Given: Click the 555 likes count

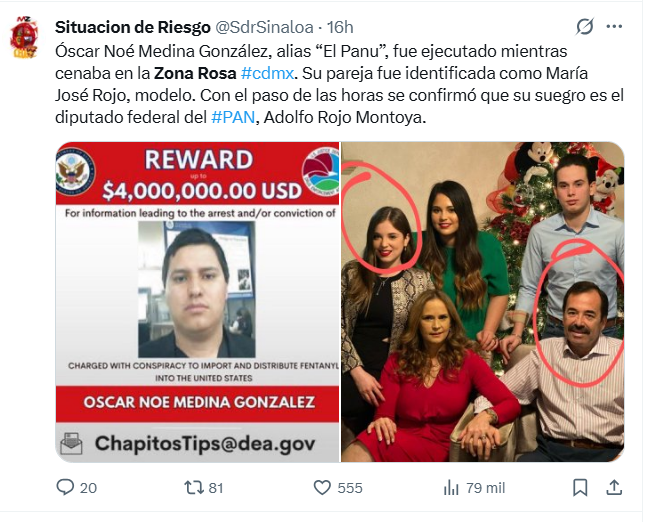Looking at the screenshot, I should [x=350, y=488].
